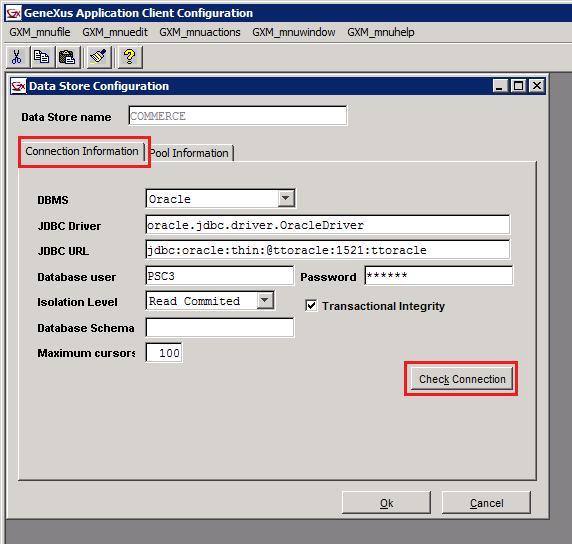Expand the Isolation Level dropdown
This screenshot has width=572, height=544.
click(x=265, y=301)
